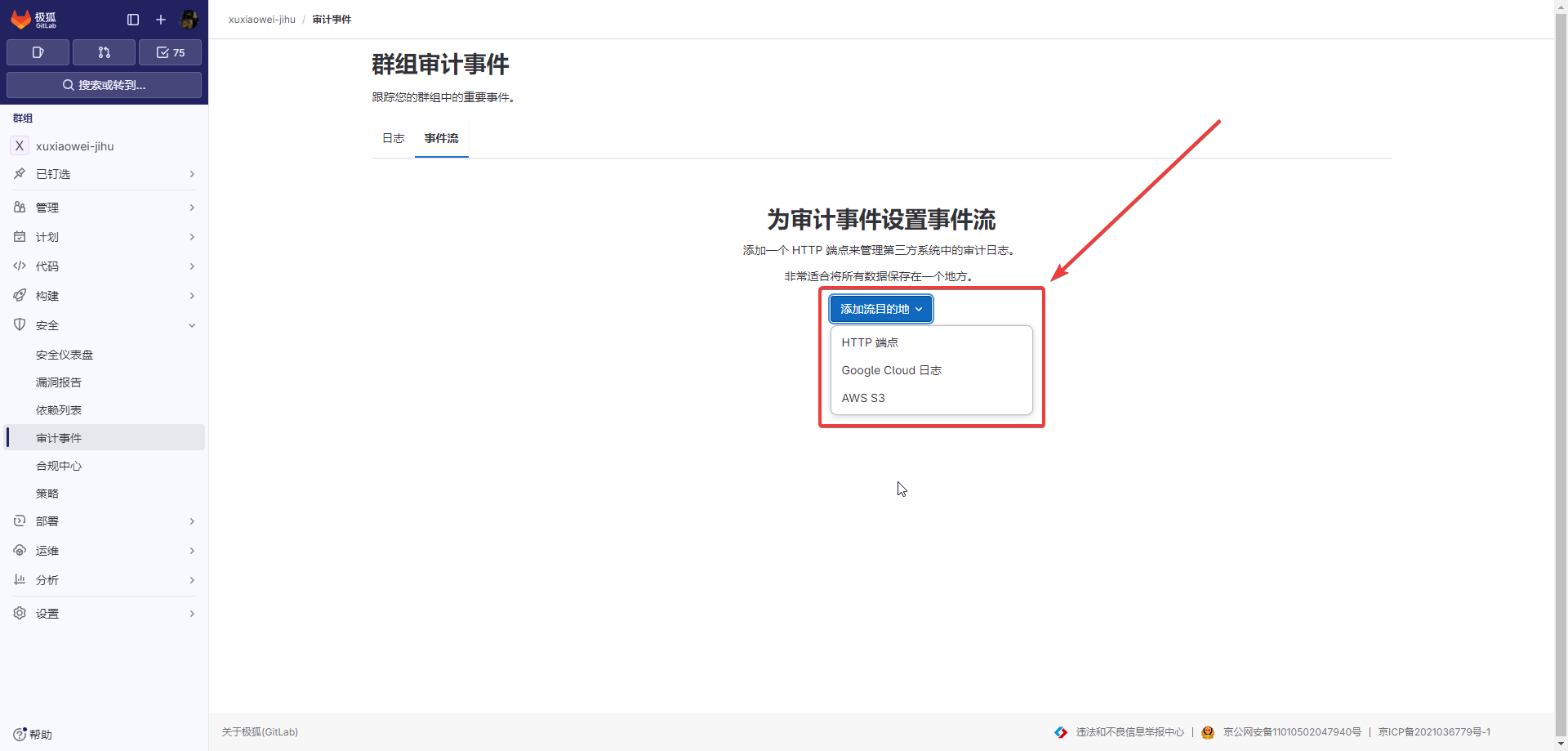Screen dimensions: 1568x751
Task: Click the 关于极狐(GitLab) footer link
Action: [x=260, y=732]
